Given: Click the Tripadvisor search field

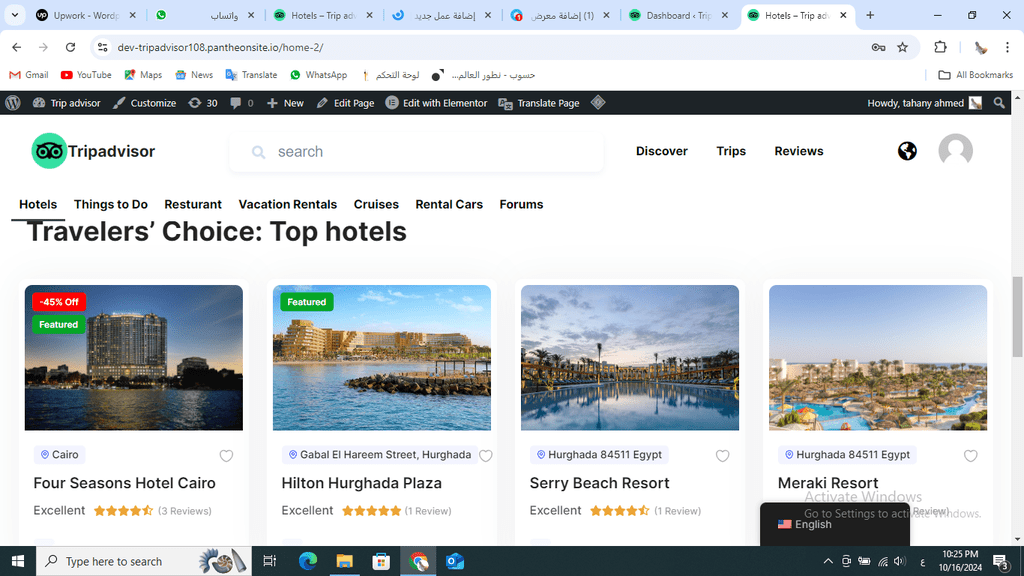Looking at the screenshot, I should tap(417, 152).
